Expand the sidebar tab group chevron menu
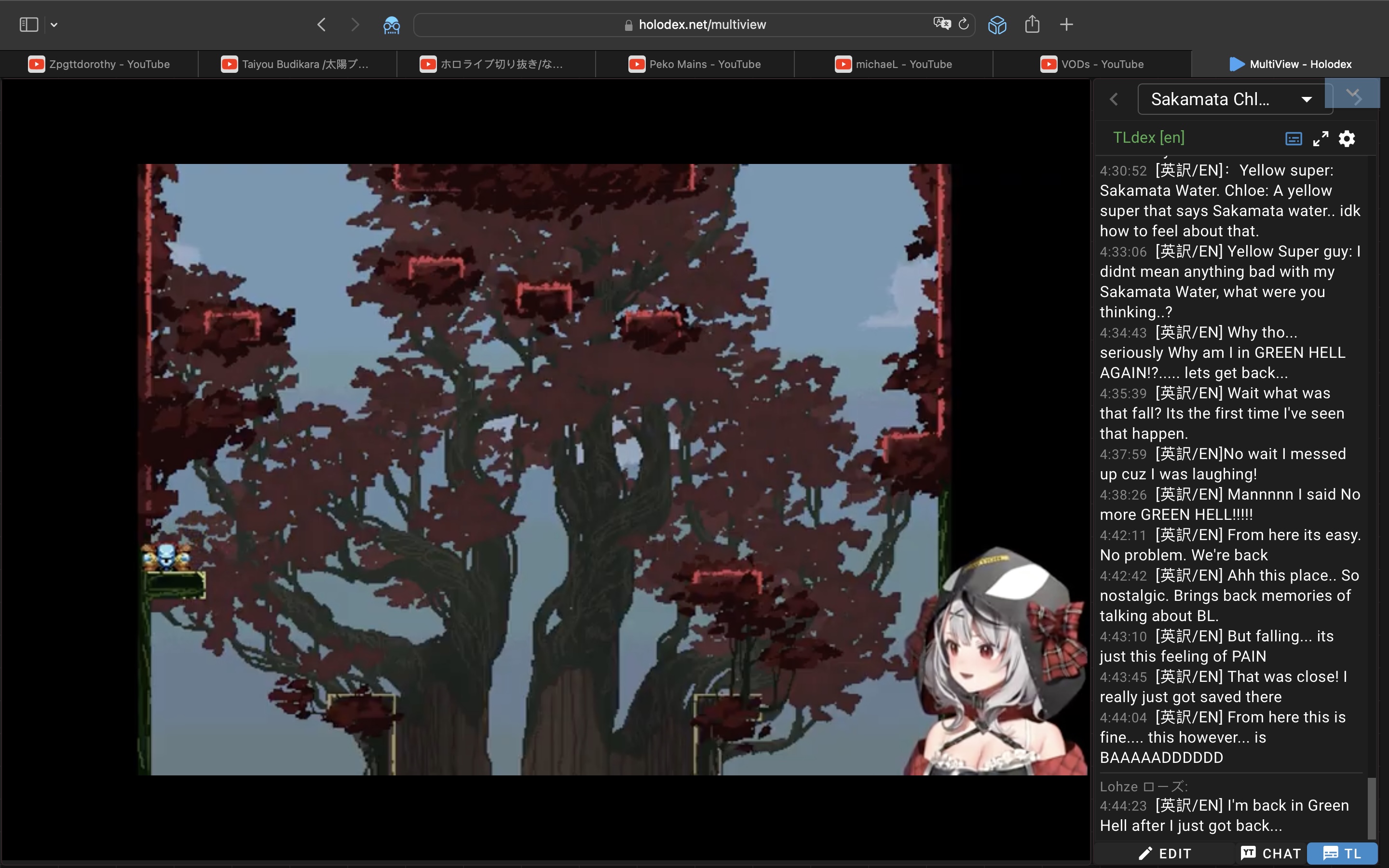 click(54, 25)
